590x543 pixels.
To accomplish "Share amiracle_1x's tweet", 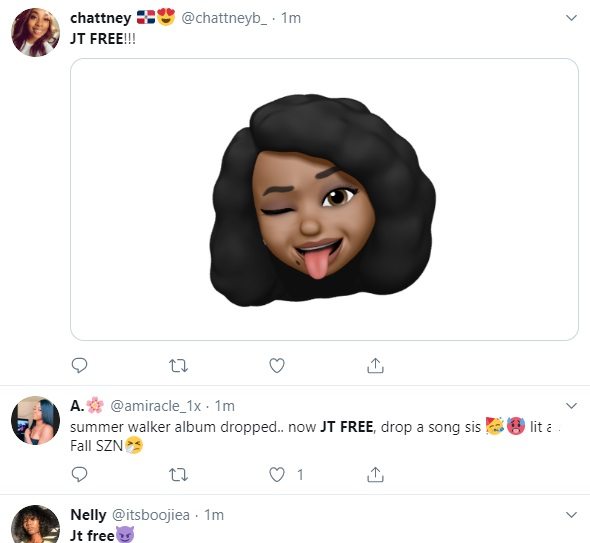I will (375, 474).
